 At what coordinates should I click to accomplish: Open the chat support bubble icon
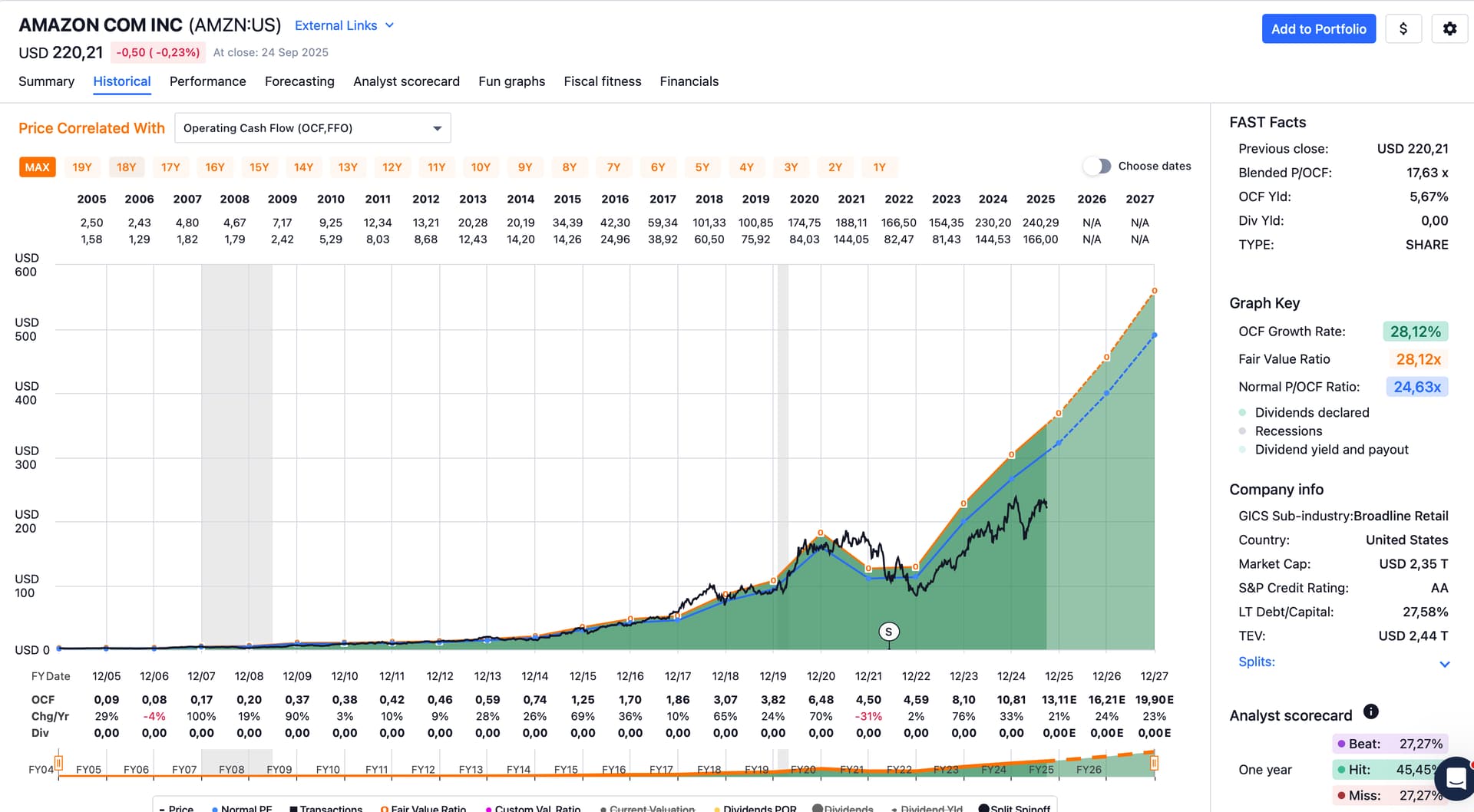[x=1455, y=778]
